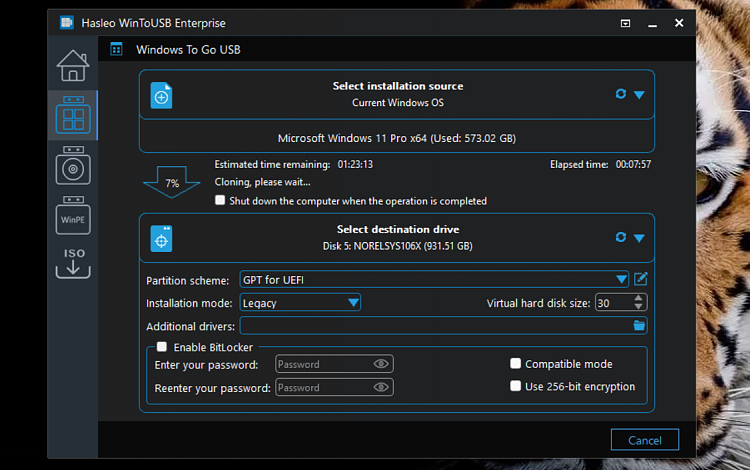Check Use 256-bit encryption

(515, 386)
